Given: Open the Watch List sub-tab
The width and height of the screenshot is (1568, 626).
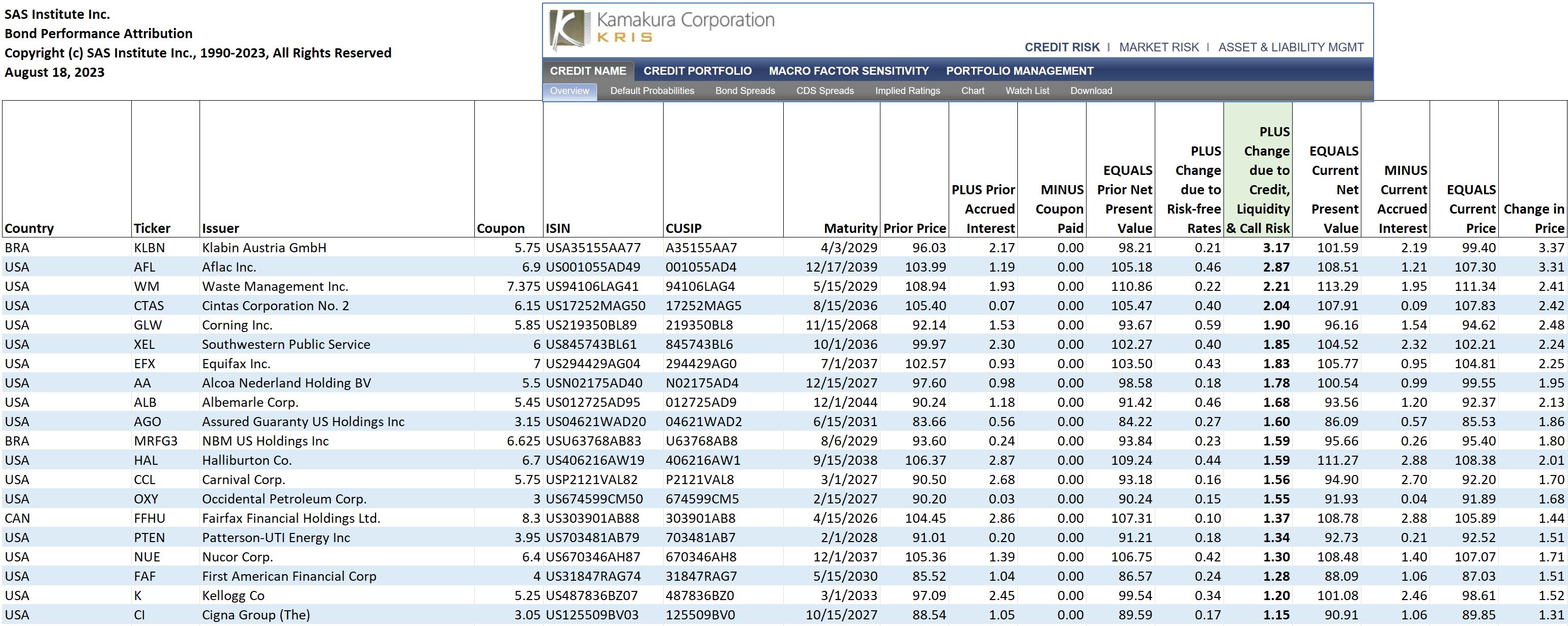Looking at the screenshot, I should tap(1027, 91).
